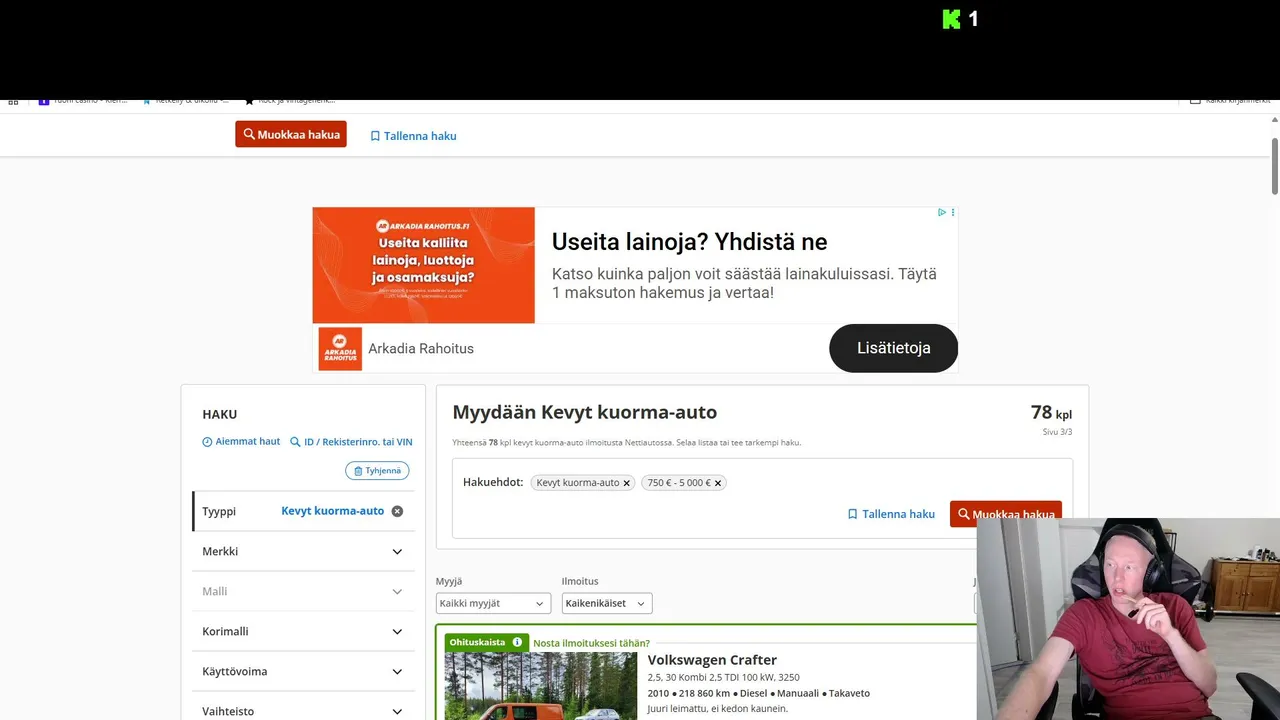This screenshot has height=720, width=1280.
Task: Click Tallenna haku inside the Hakuehdot box
Action: click(x=891, y=514)
